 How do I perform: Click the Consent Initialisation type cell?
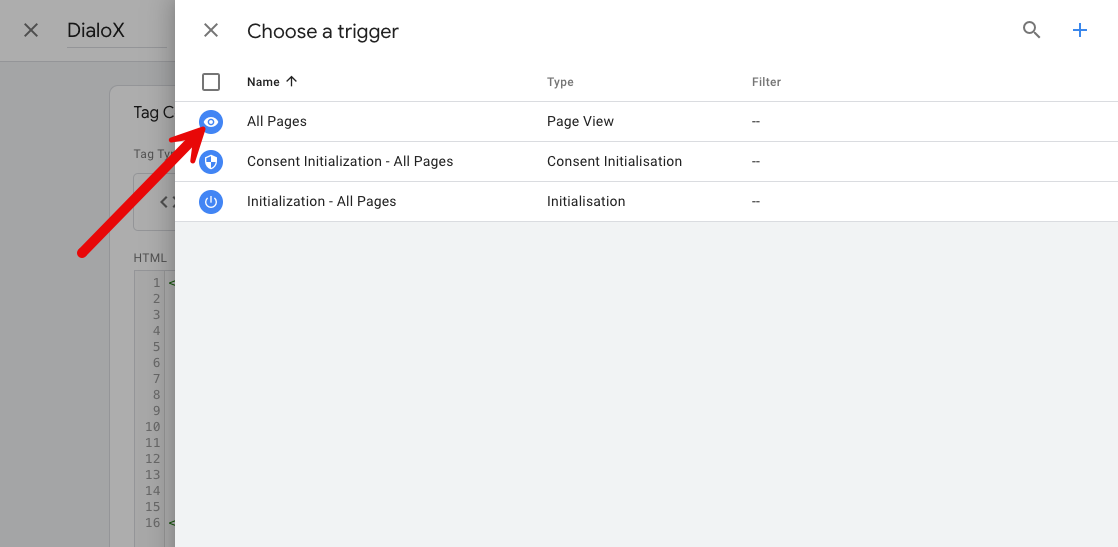[x=614, y=161]
